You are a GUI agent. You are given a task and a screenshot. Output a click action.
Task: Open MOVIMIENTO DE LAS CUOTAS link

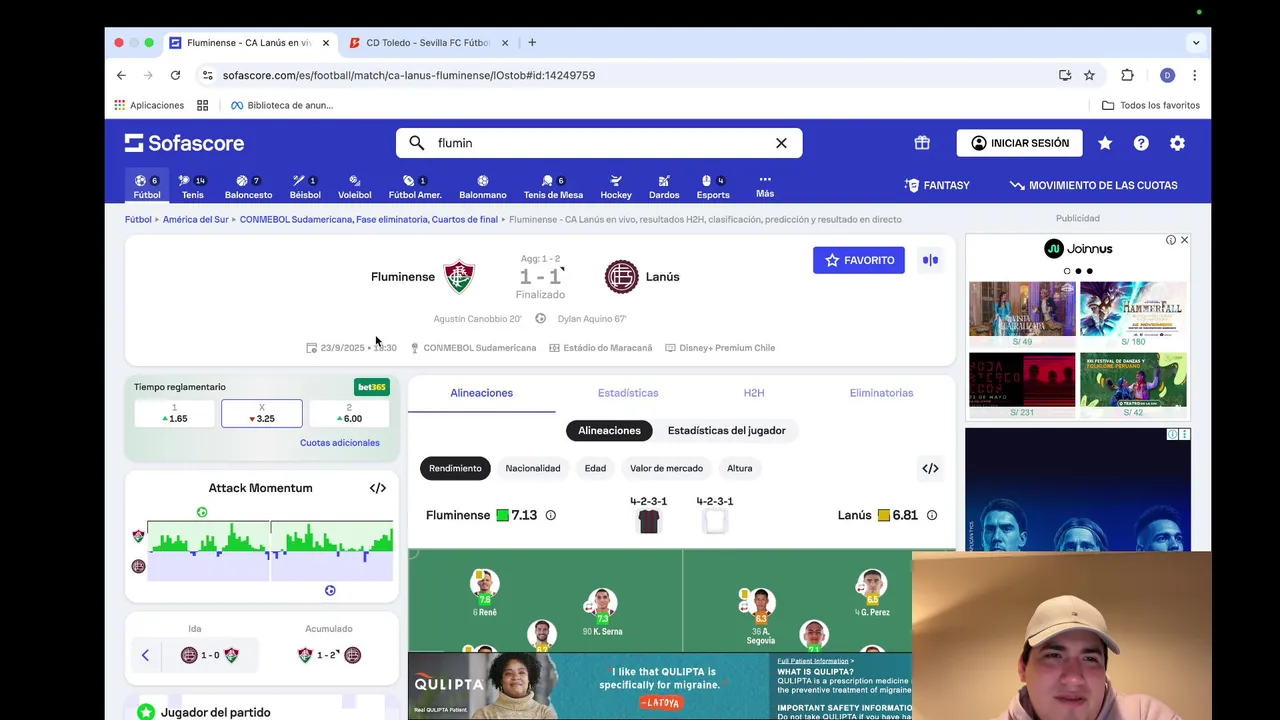[x=1093, y=185]
